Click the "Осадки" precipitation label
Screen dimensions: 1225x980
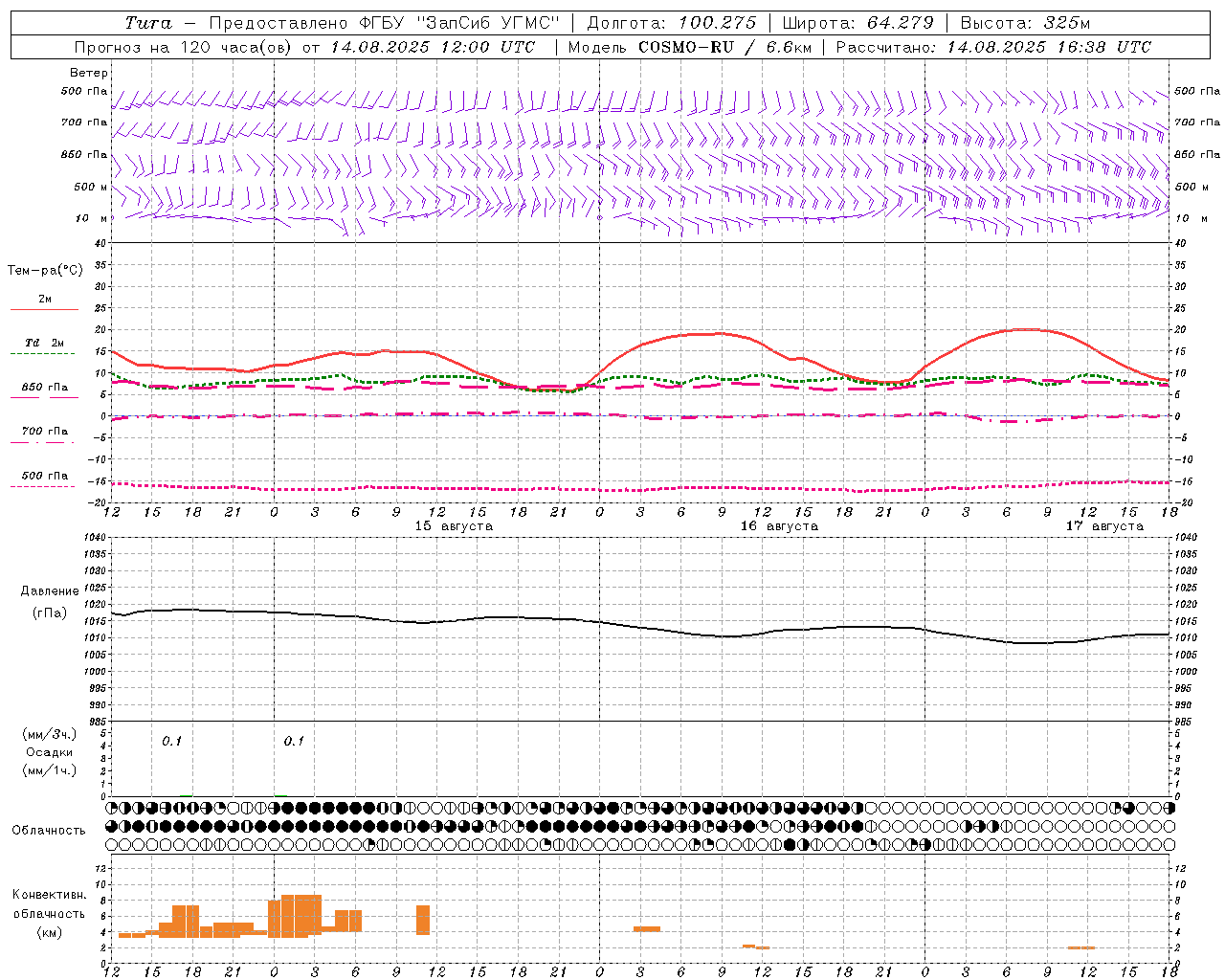tap(49, 752)
